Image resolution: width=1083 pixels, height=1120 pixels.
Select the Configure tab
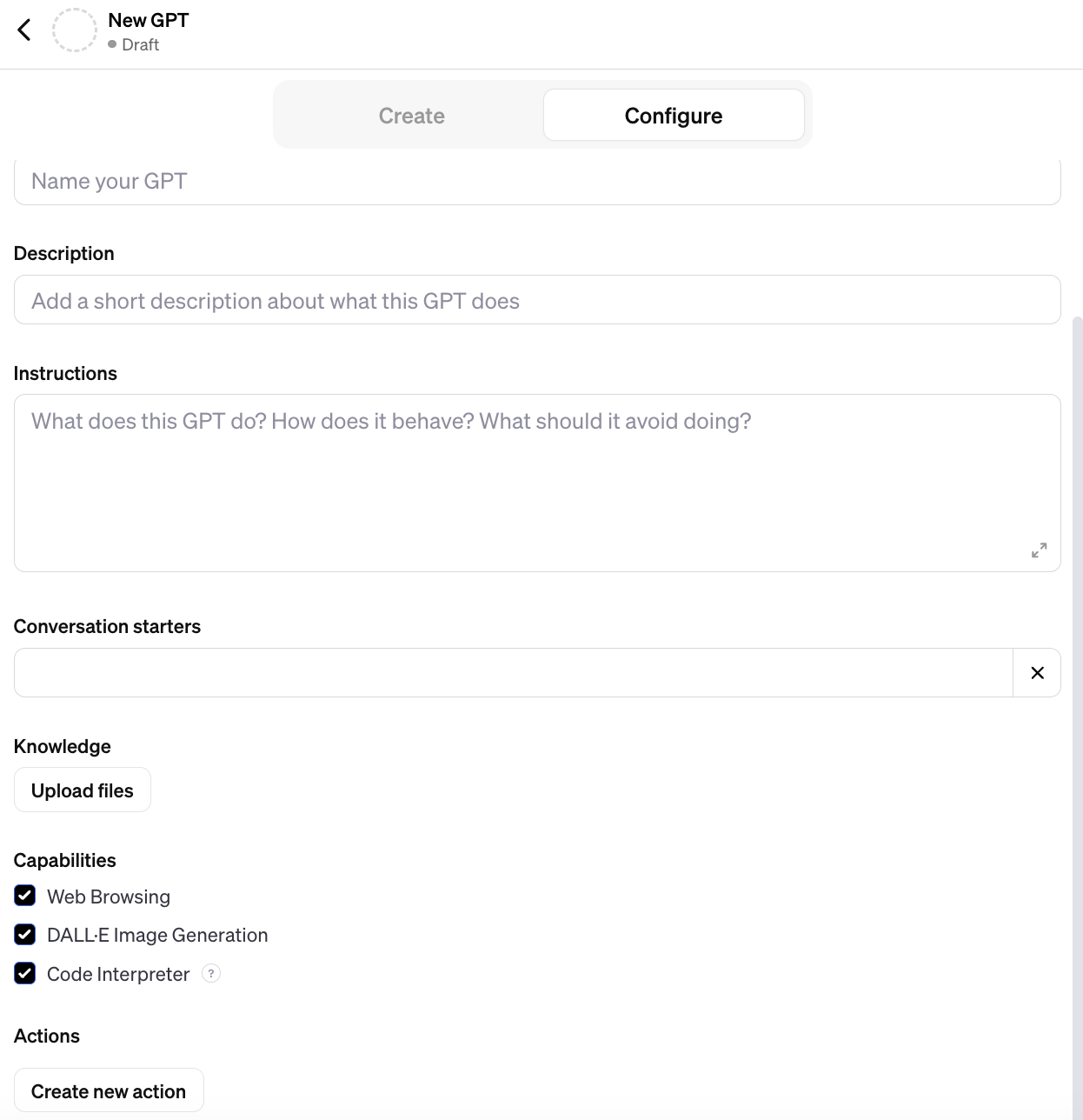[674, 116]
